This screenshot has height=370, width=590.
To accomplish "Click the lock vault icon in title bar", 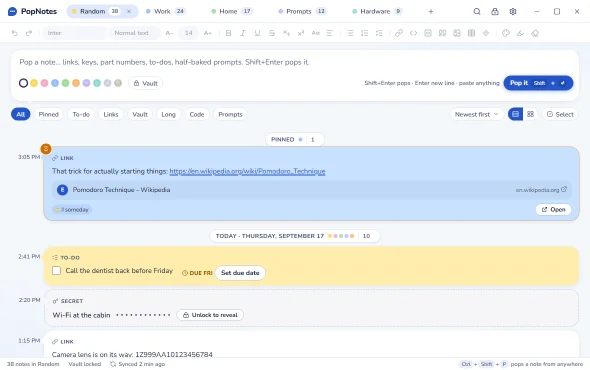I will (x=495, y=11).
